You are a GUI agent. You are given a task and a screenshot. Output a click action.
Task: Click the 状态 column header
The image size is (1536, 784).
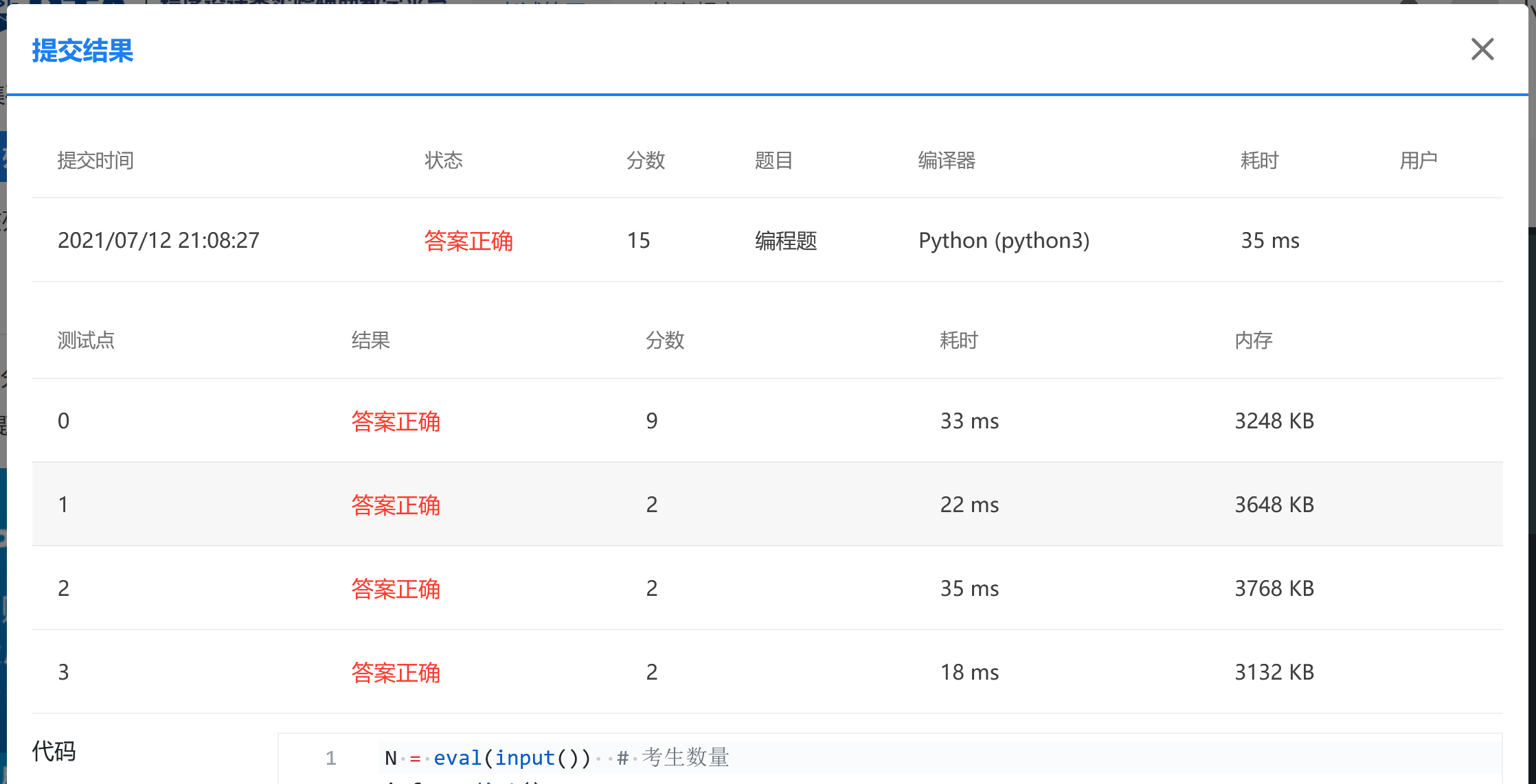(444, 160)
